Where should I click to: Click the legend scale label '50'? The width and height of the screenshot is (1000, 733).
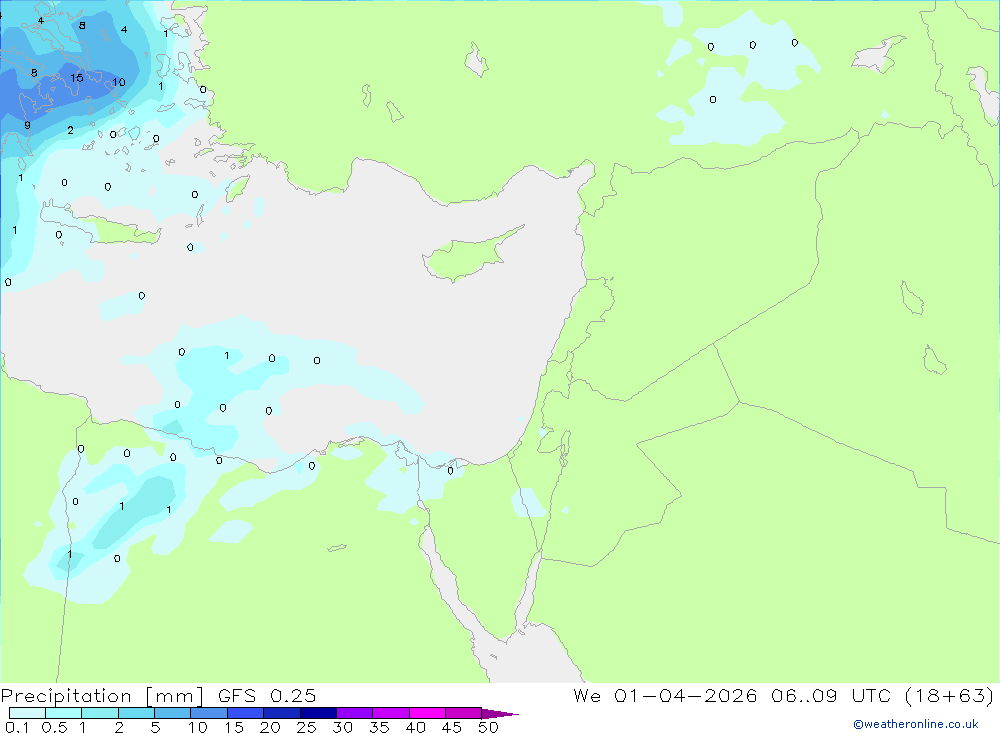(488, 727)
